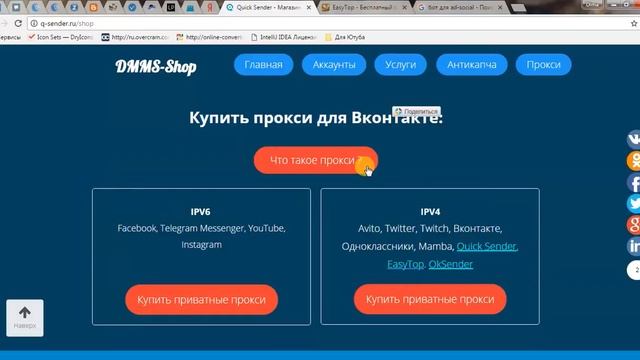The image size is (640, 360).
Task: Share via the LinkedIn icon
Action: pos(633,246)
